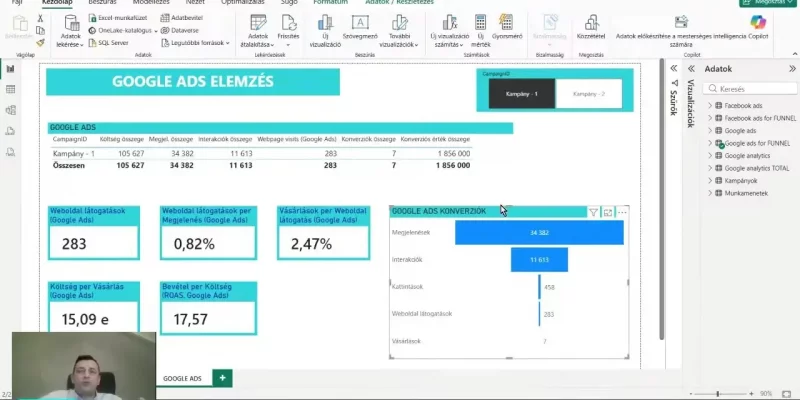
Task: Open DAX query view in left sidebar
Action: [11, 131]
